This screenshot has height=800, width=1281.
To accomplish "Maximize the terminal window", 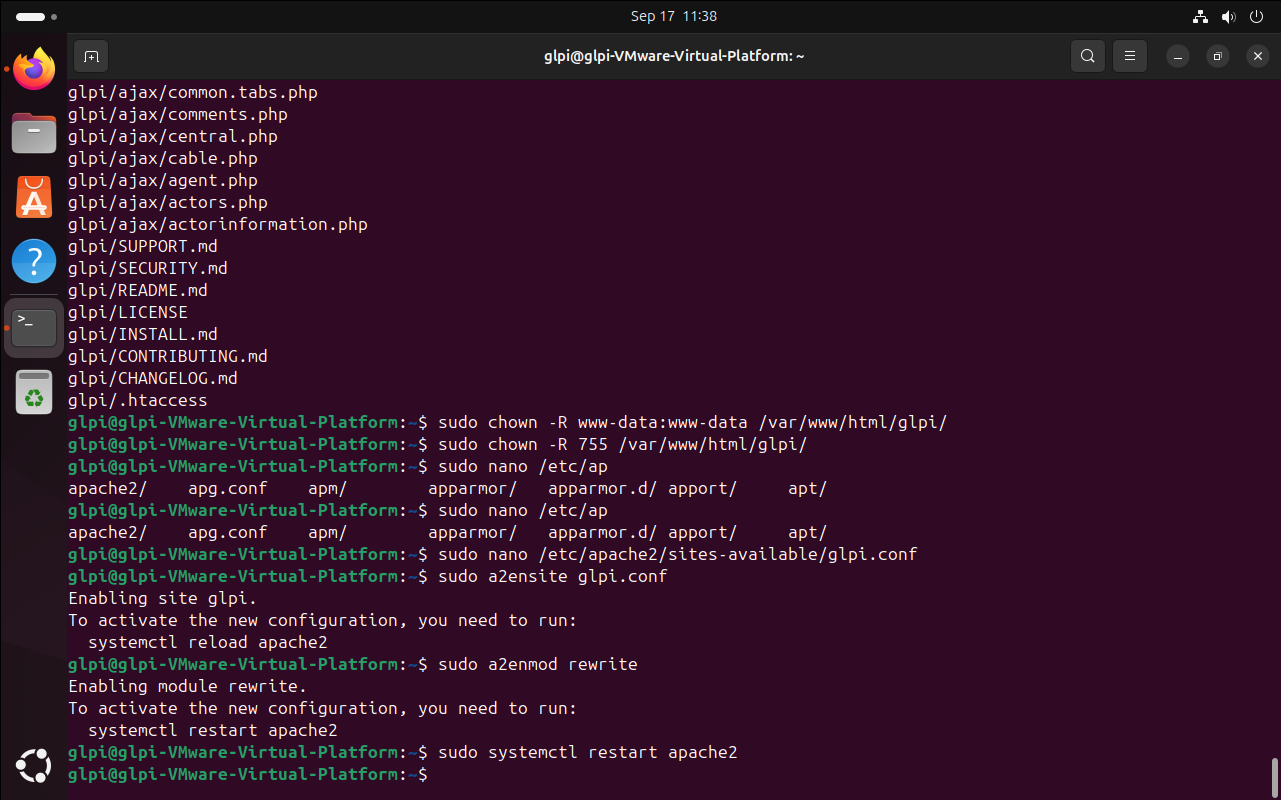I will (x=1217, y=56).
